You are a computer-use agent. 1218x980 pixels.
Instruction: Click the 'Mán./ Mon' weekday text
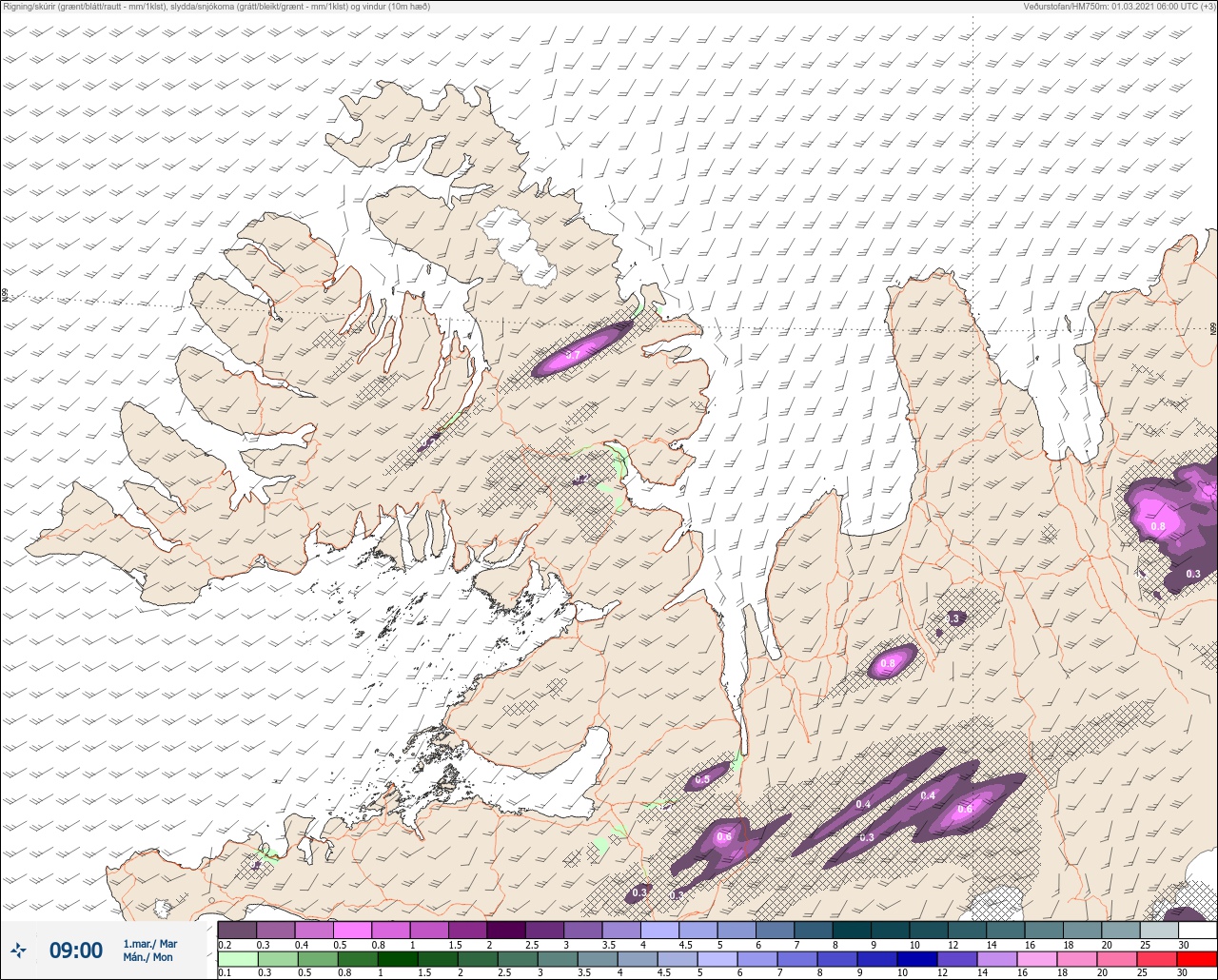[x=147, y=958]
